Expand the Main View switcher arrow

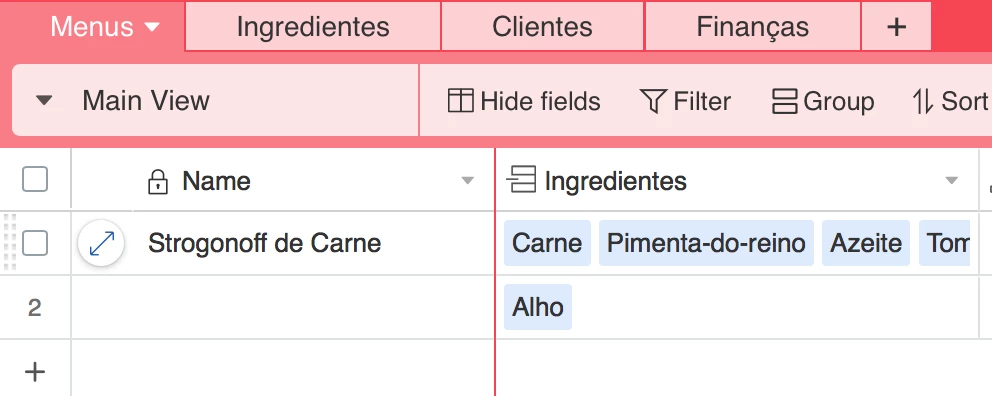[44, 101]
